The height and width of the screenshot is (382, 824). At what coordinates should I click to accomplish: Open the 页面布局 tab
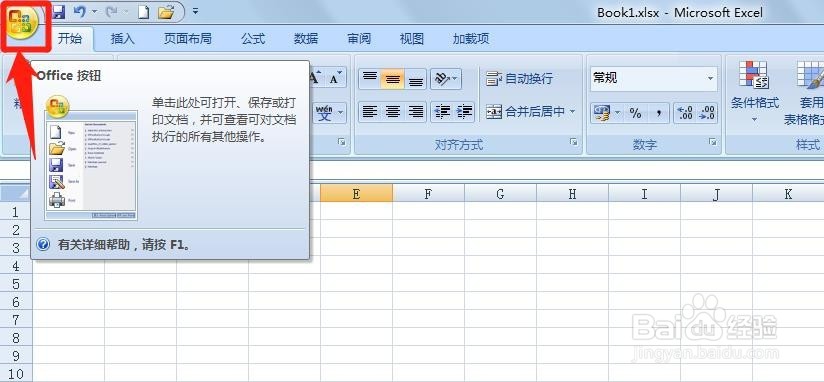click(x=188, y=38)
